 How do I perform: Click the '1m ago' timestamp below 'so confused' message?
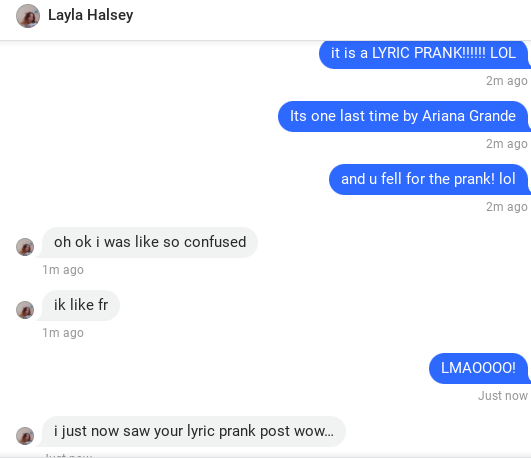tap(63, 270)
